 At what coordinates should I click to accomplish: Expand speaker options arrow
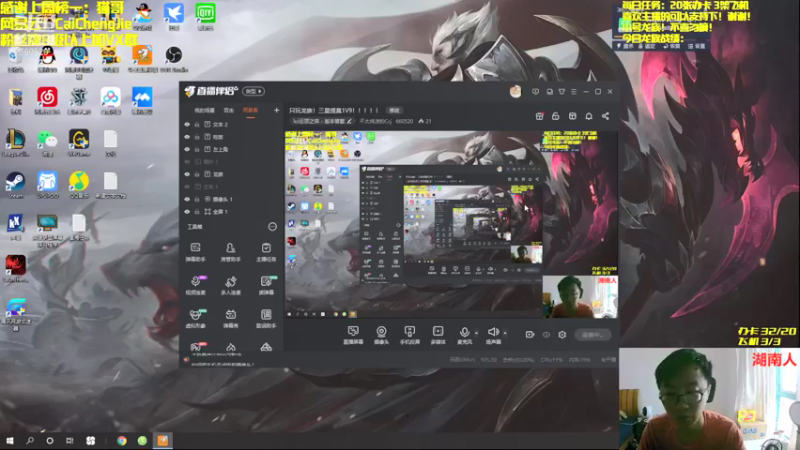point(505,333)
